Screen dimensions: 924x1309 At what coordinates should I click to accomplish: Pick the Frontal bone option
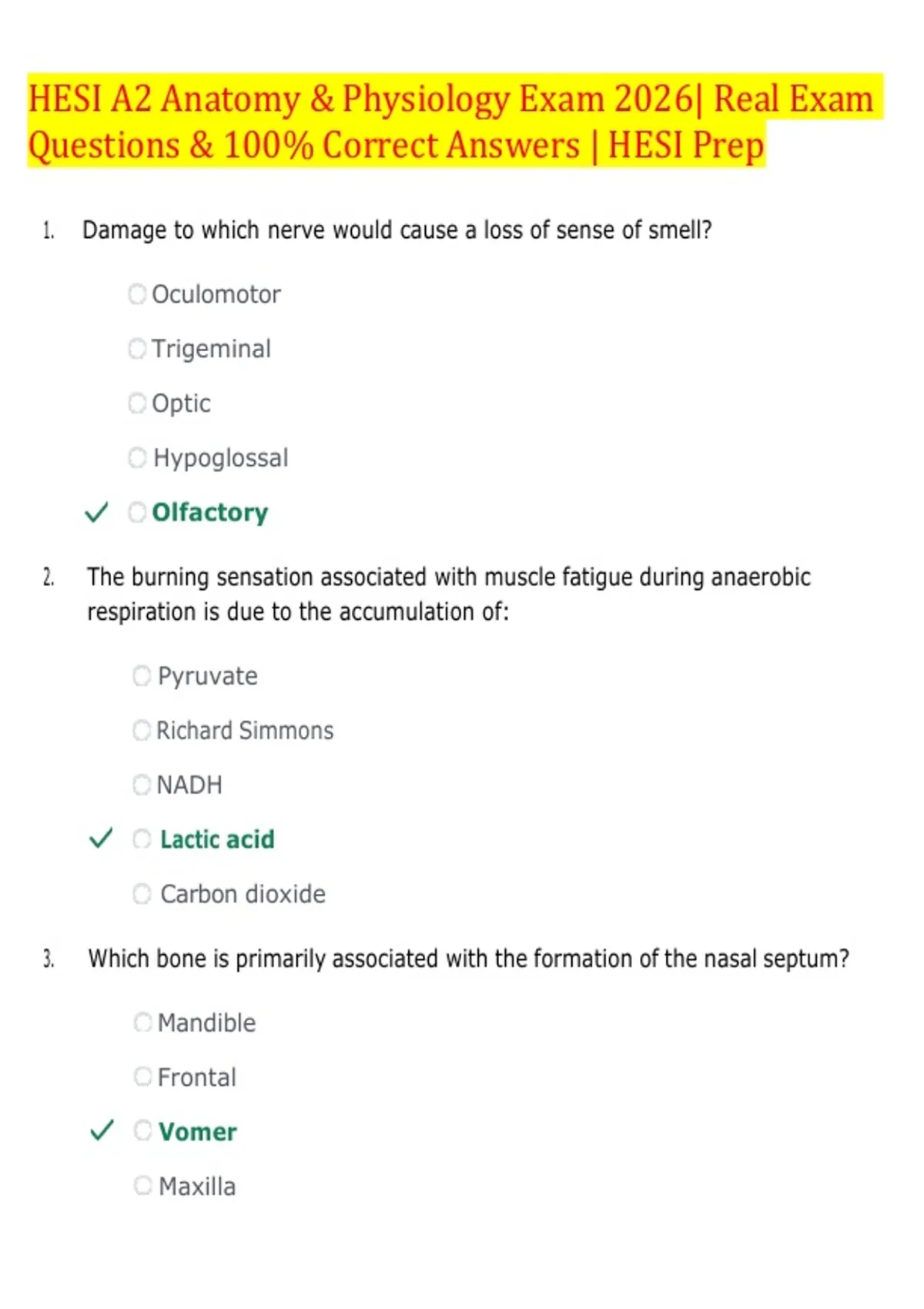(143, 1076)
